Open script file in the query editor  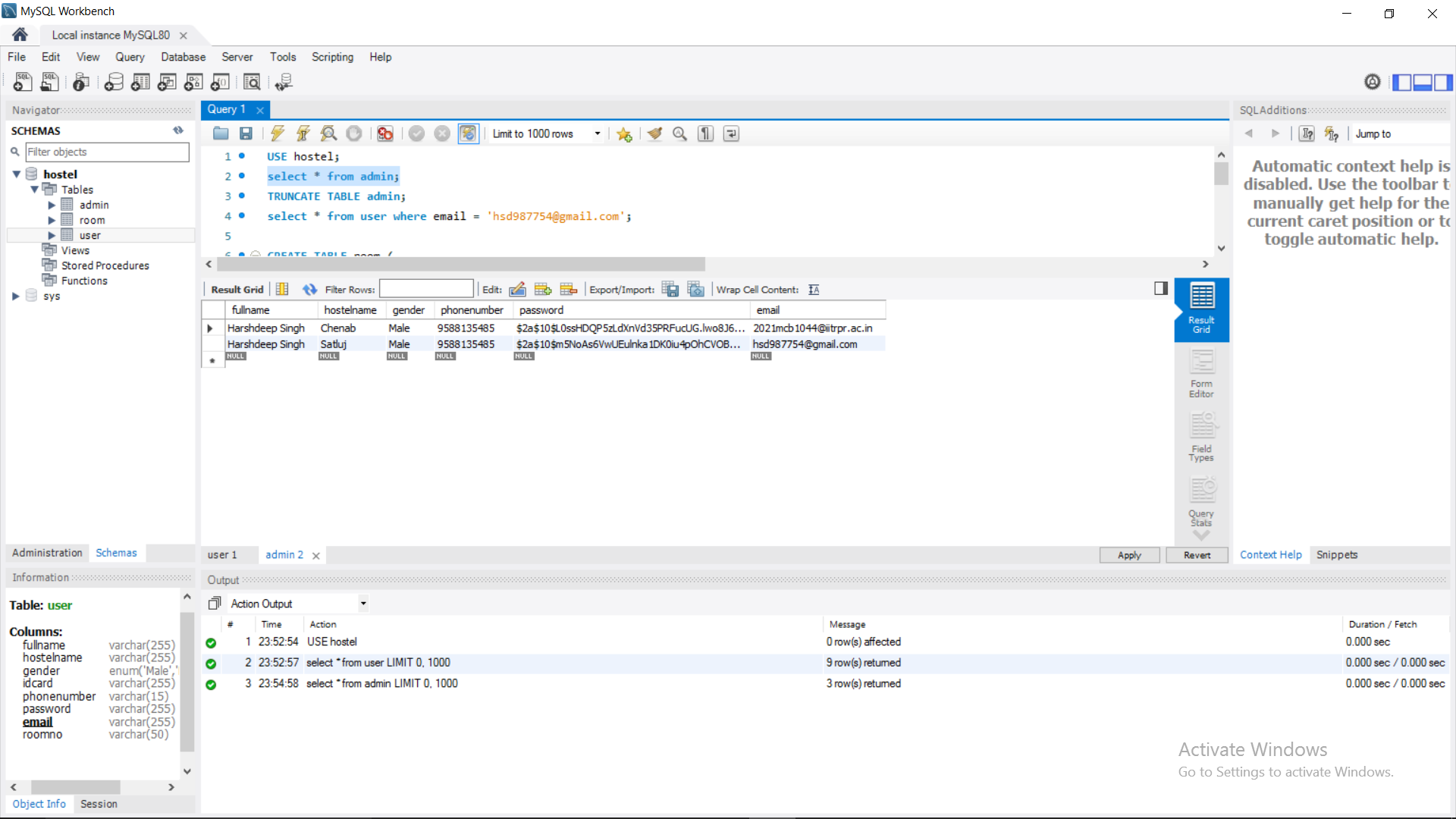(x=221, y=133)
